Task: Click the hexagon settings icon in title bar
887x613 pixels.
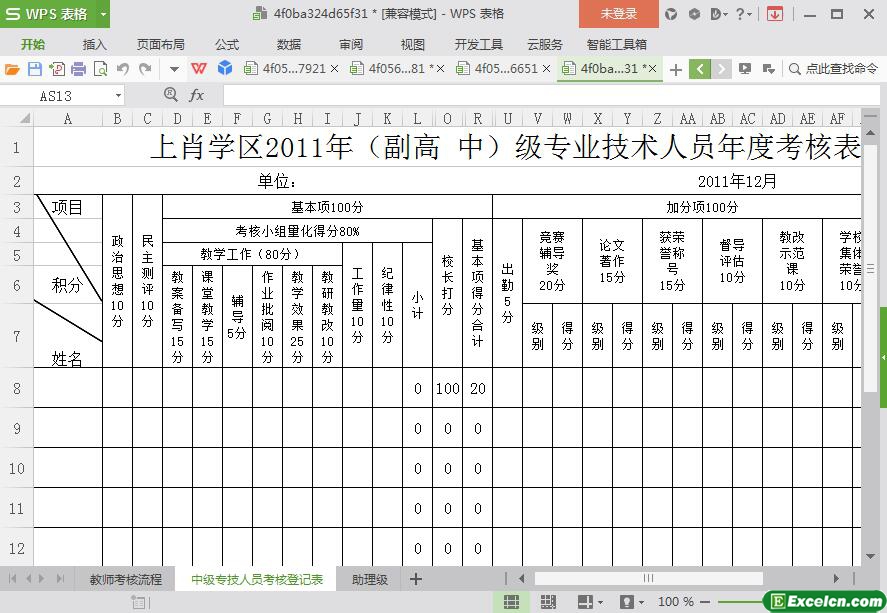Action: pos(694,14)
